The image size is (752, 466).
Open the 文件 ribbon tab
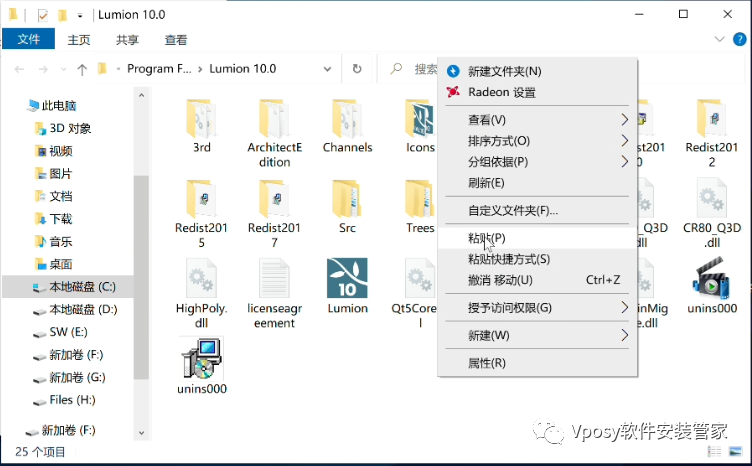28,39
